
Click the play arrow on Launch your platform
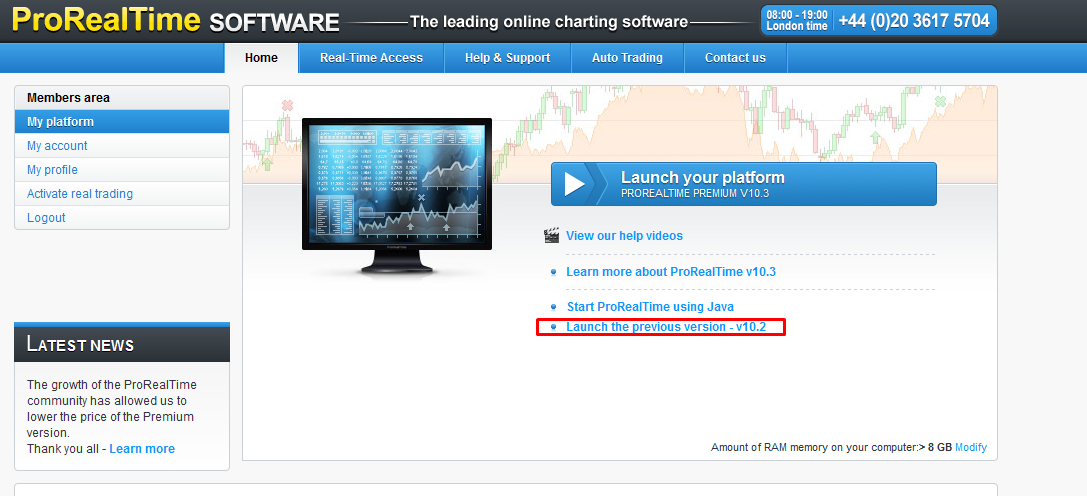point(574,184)
